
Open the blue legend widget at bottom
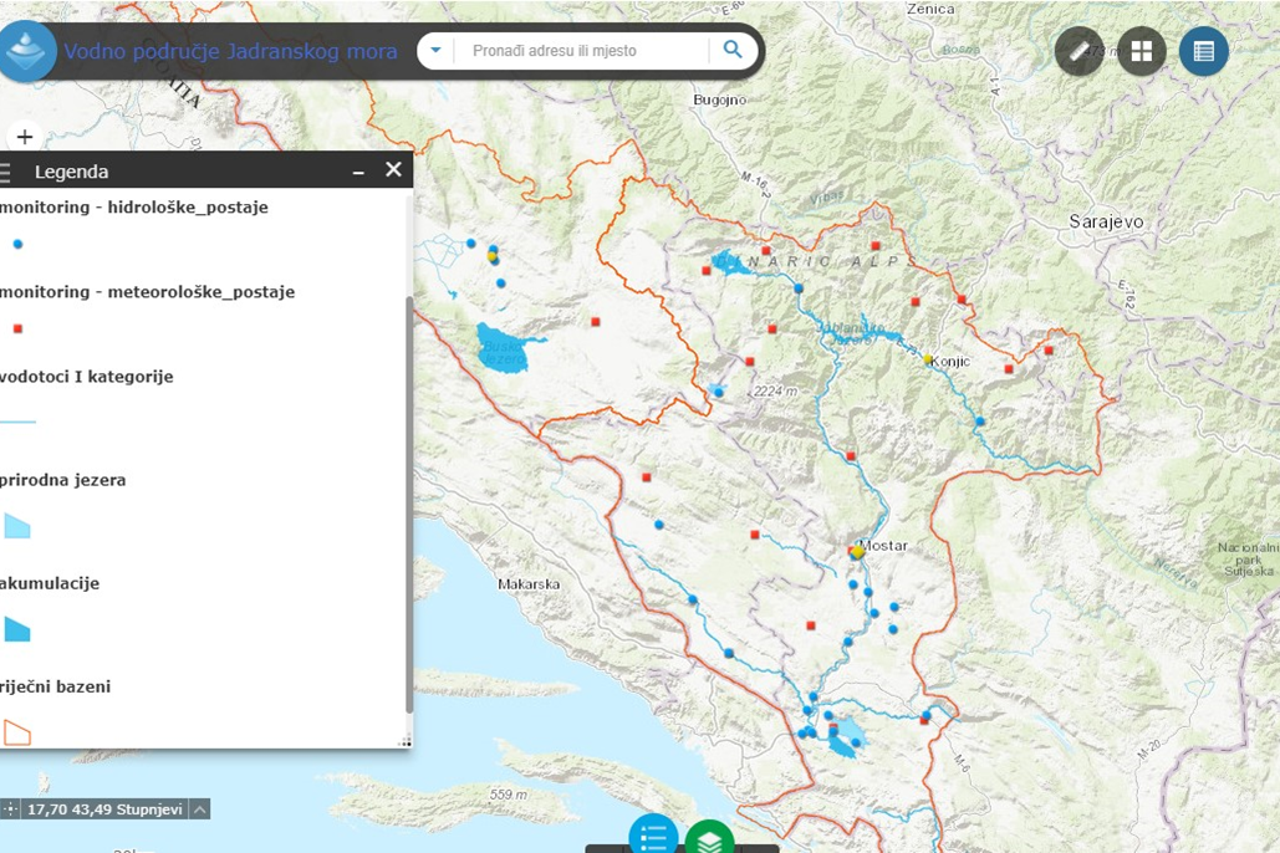(x=653, y=837)
